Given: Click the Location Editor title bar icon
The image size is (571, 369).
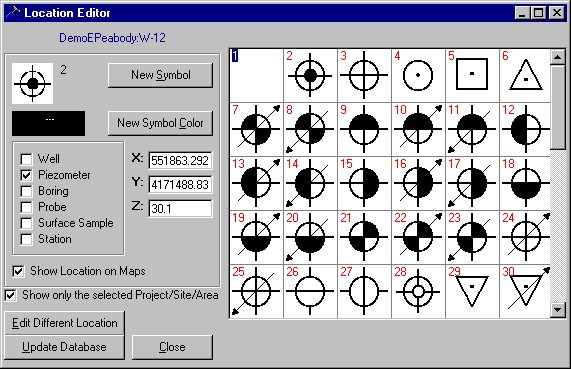Looking at the screenshot, I should coord(13,13).
